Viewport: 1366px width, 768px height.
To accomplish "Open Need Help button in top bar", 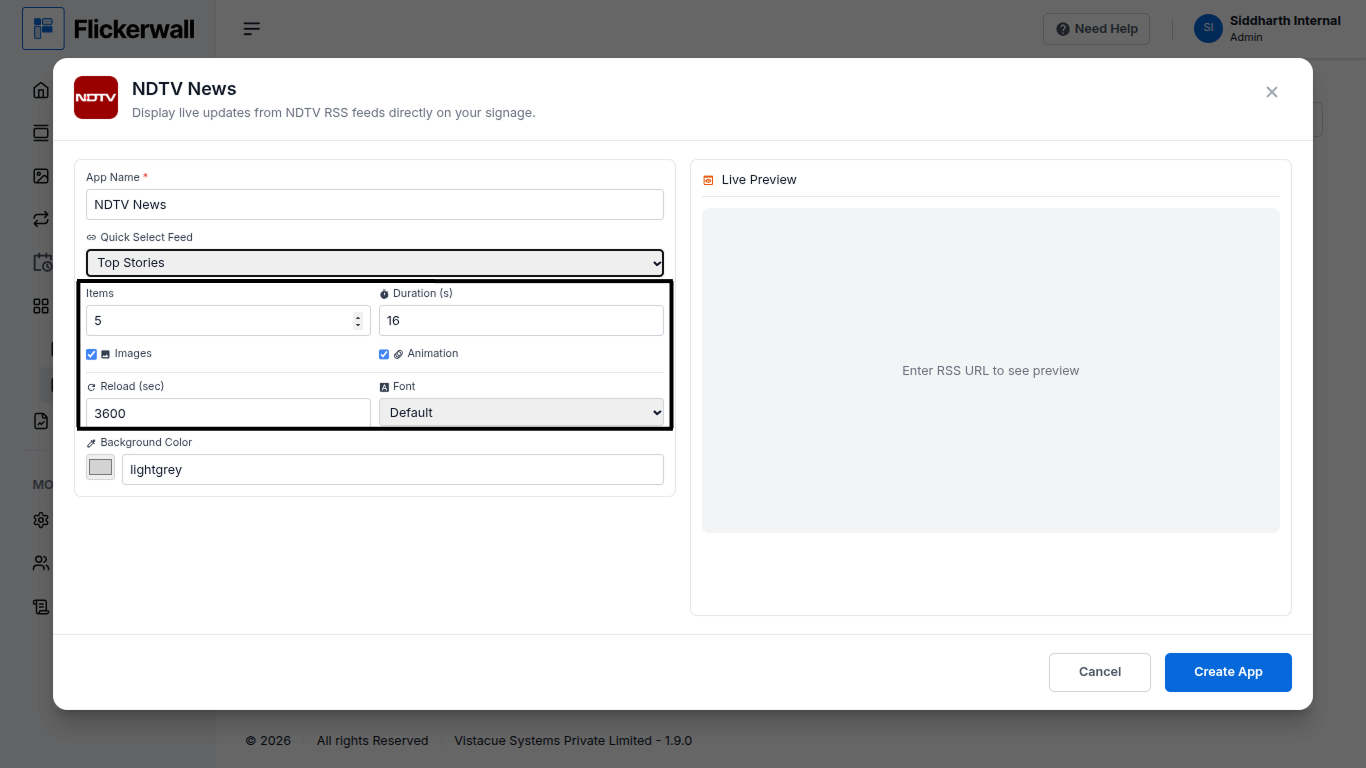I will coord(1096,29).
